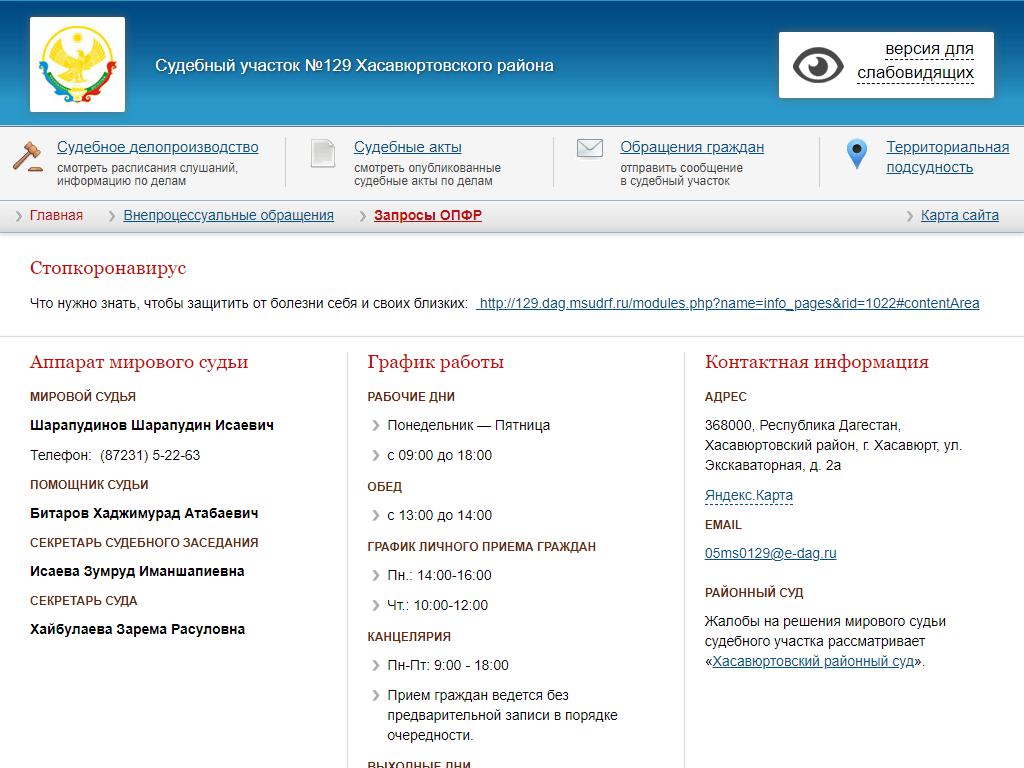
Task: Click the eye icon for visually impaired version
Action: [x=818, y=65]
